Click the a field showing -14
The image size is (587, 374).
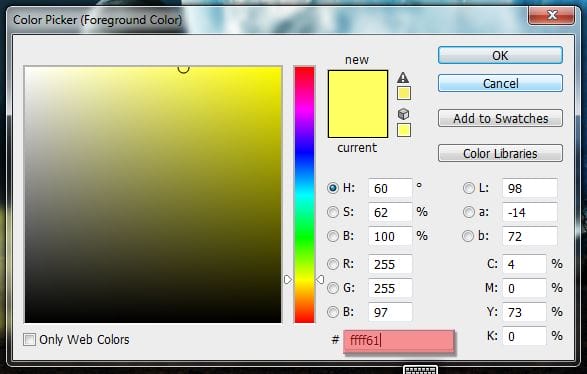530,212
